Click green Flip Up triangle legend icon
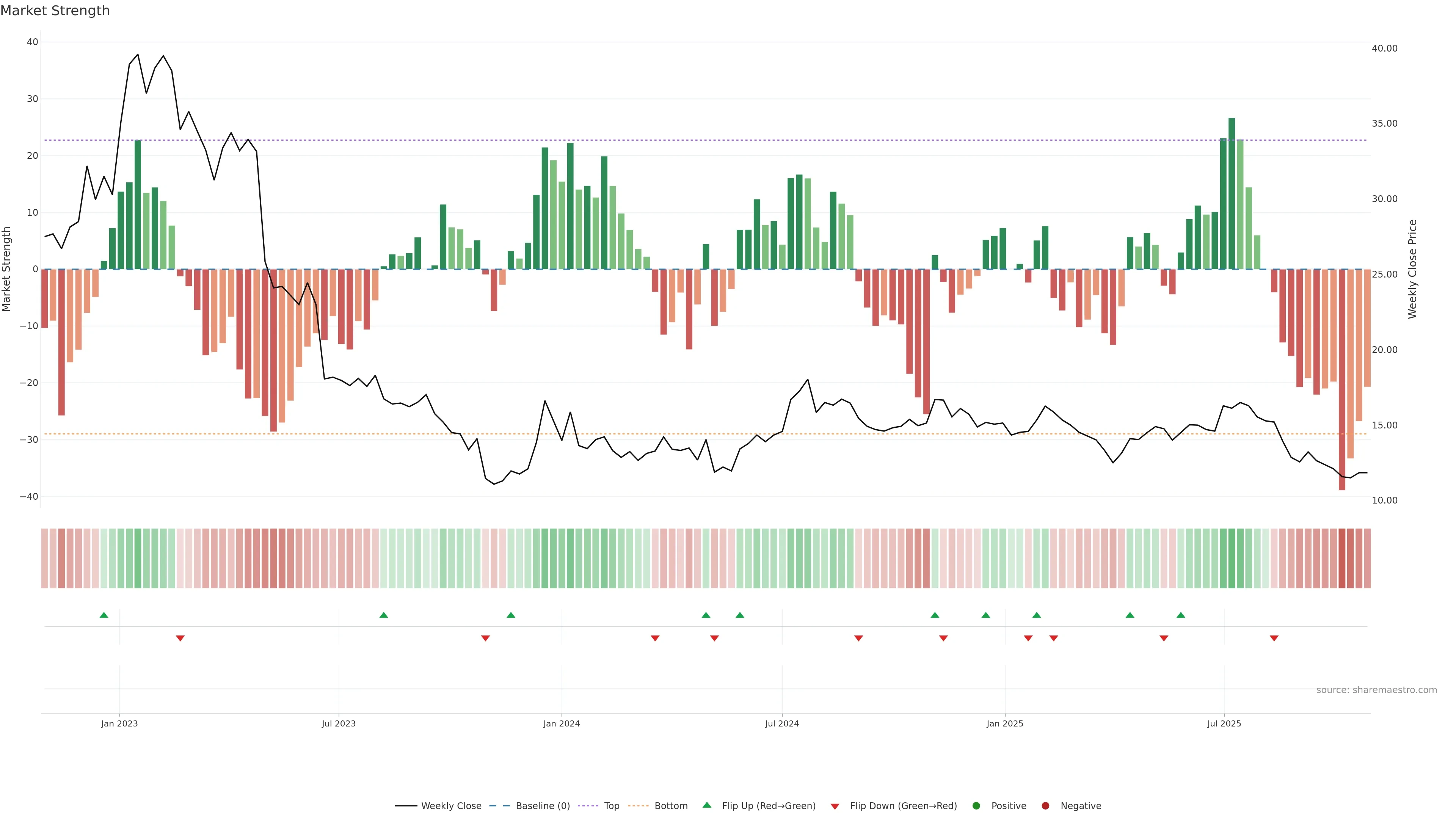The height and width of the screenshot is (819, 1456). click(x=706, y=805)
